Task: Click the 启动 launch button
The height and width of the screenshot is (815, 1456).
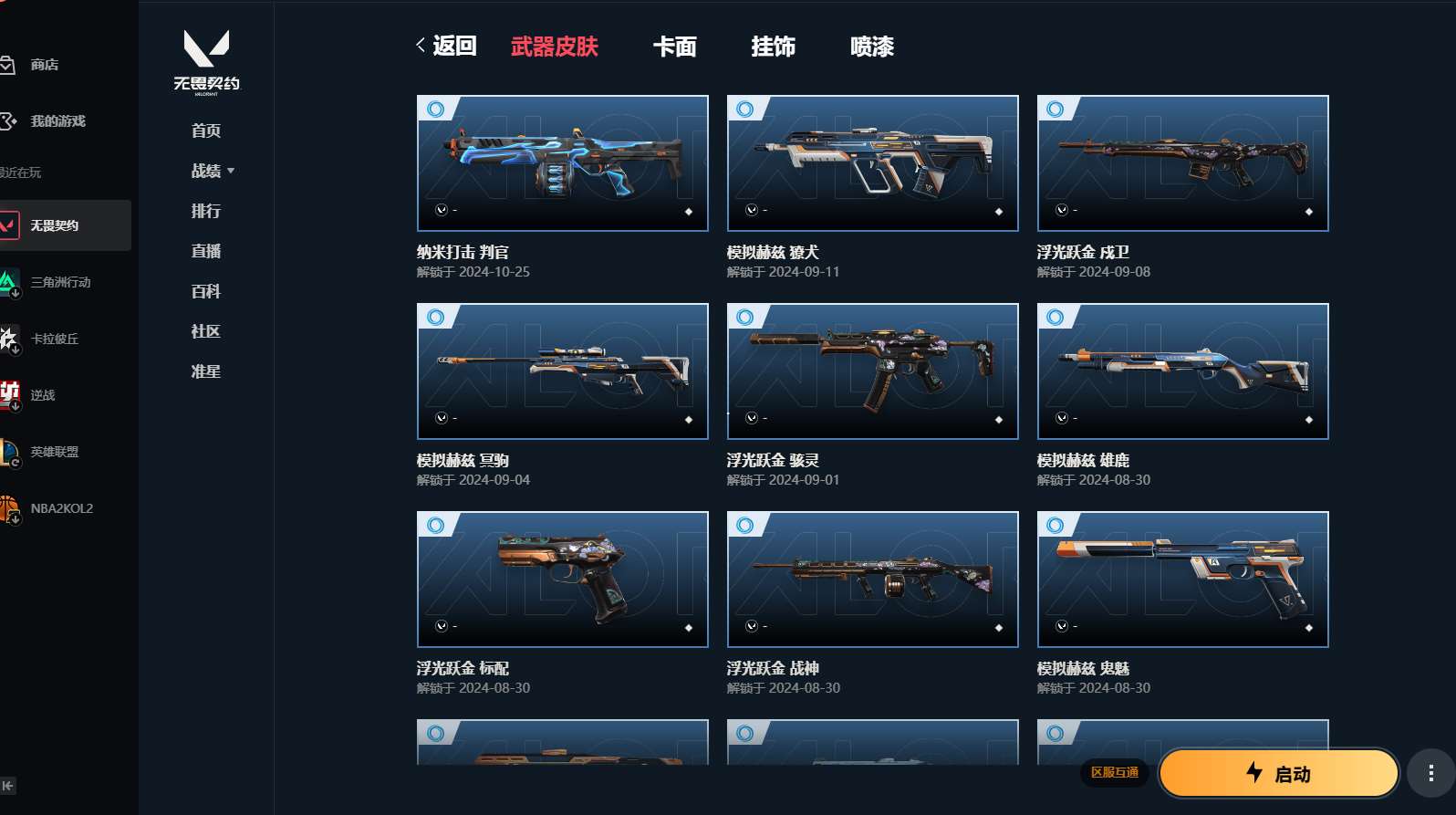Action: pos(1278,773)
